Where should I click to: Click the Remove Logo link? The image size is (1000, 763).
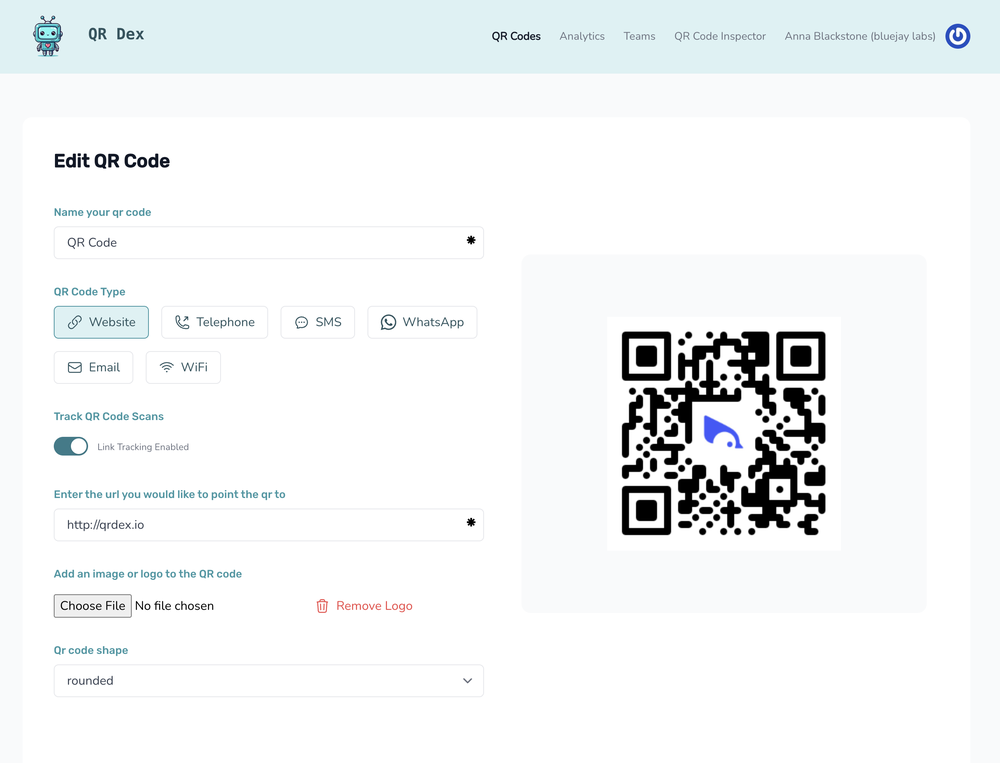[x=372, y=605]
